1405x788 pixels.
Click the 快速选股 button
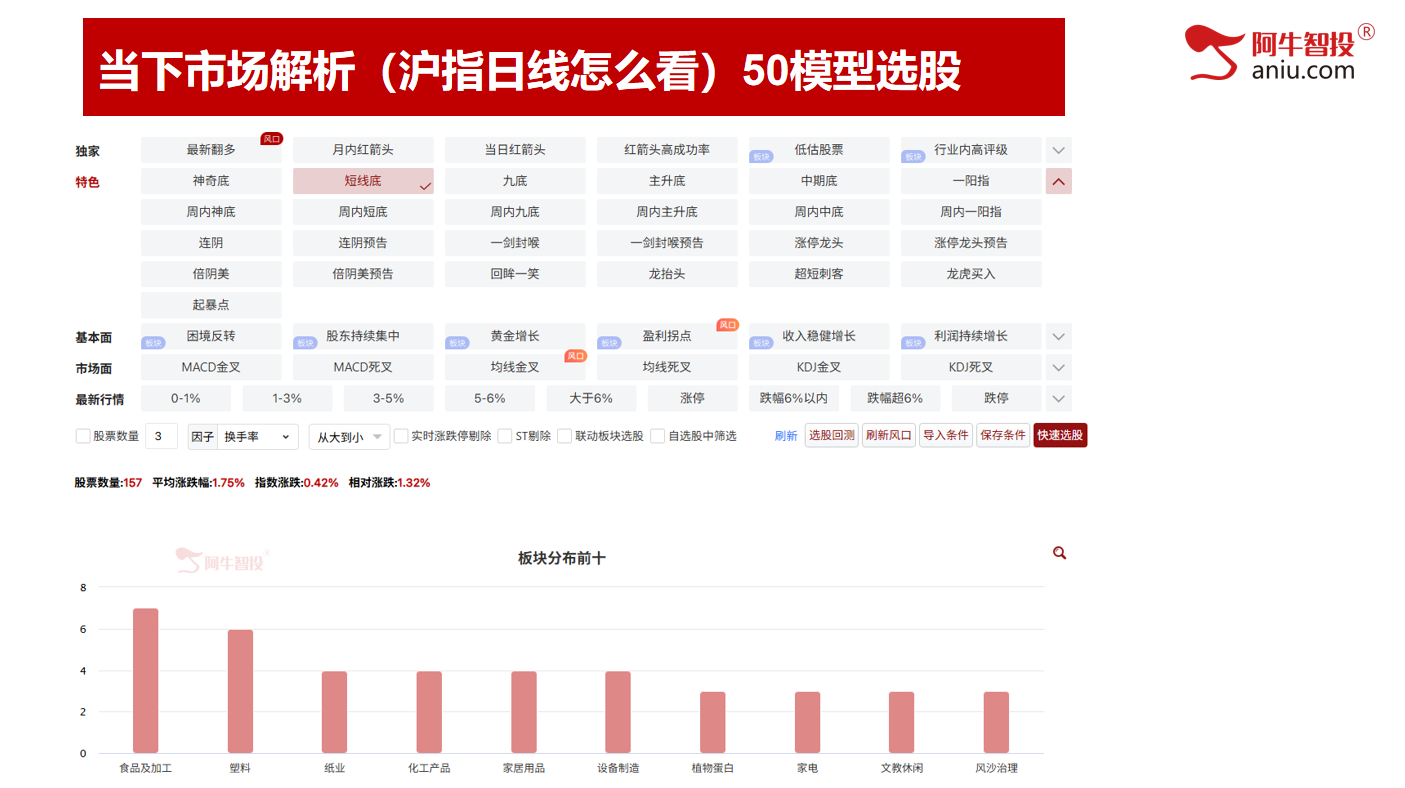pyautogui.click(x=1060, y=435)
